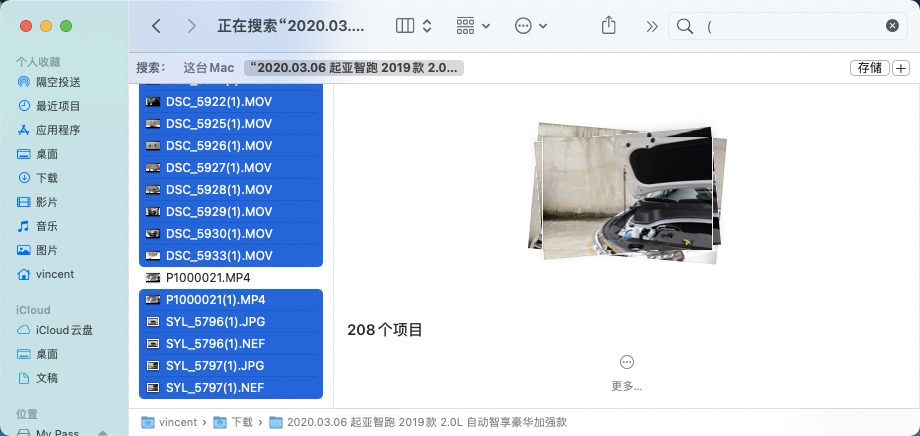Select the current folder search scope
This screenshot has width=920, height=436.
[354, 67]
